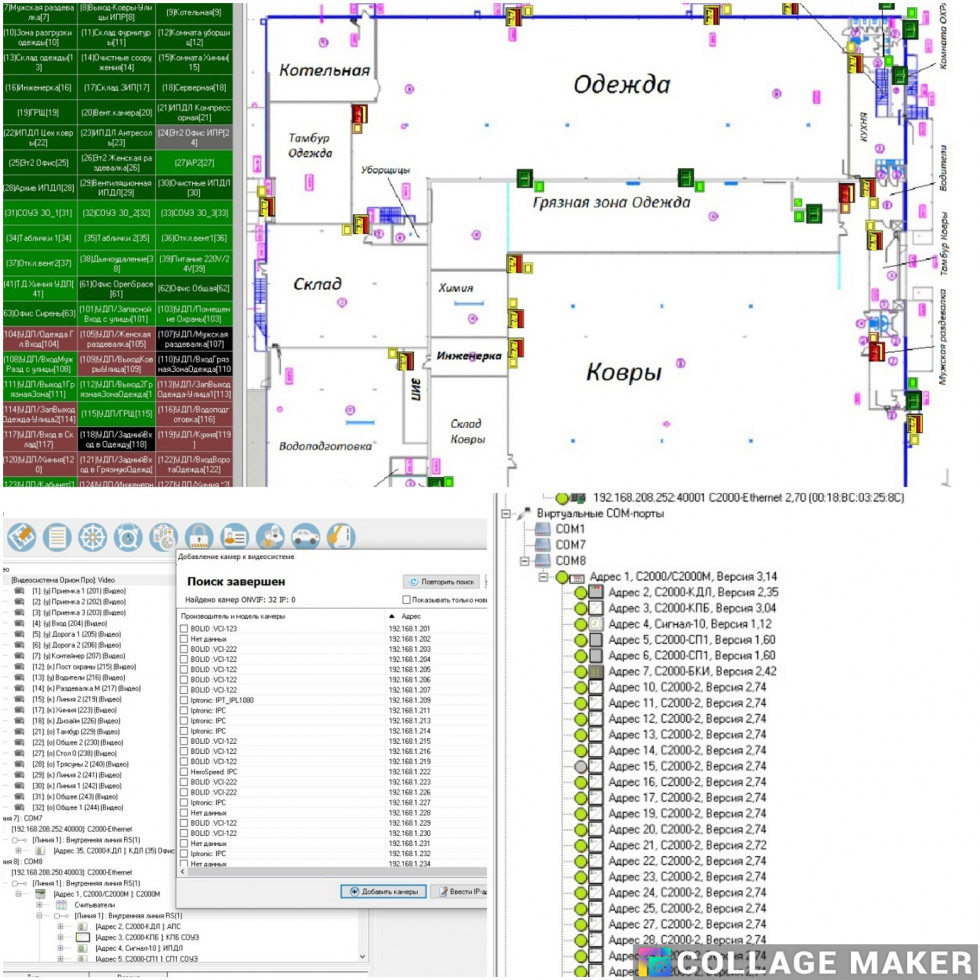The height and width of the screenshot is (980, 980).
Task: Collapse the Виртуальные COM-порты node
Action: point(506,513)
